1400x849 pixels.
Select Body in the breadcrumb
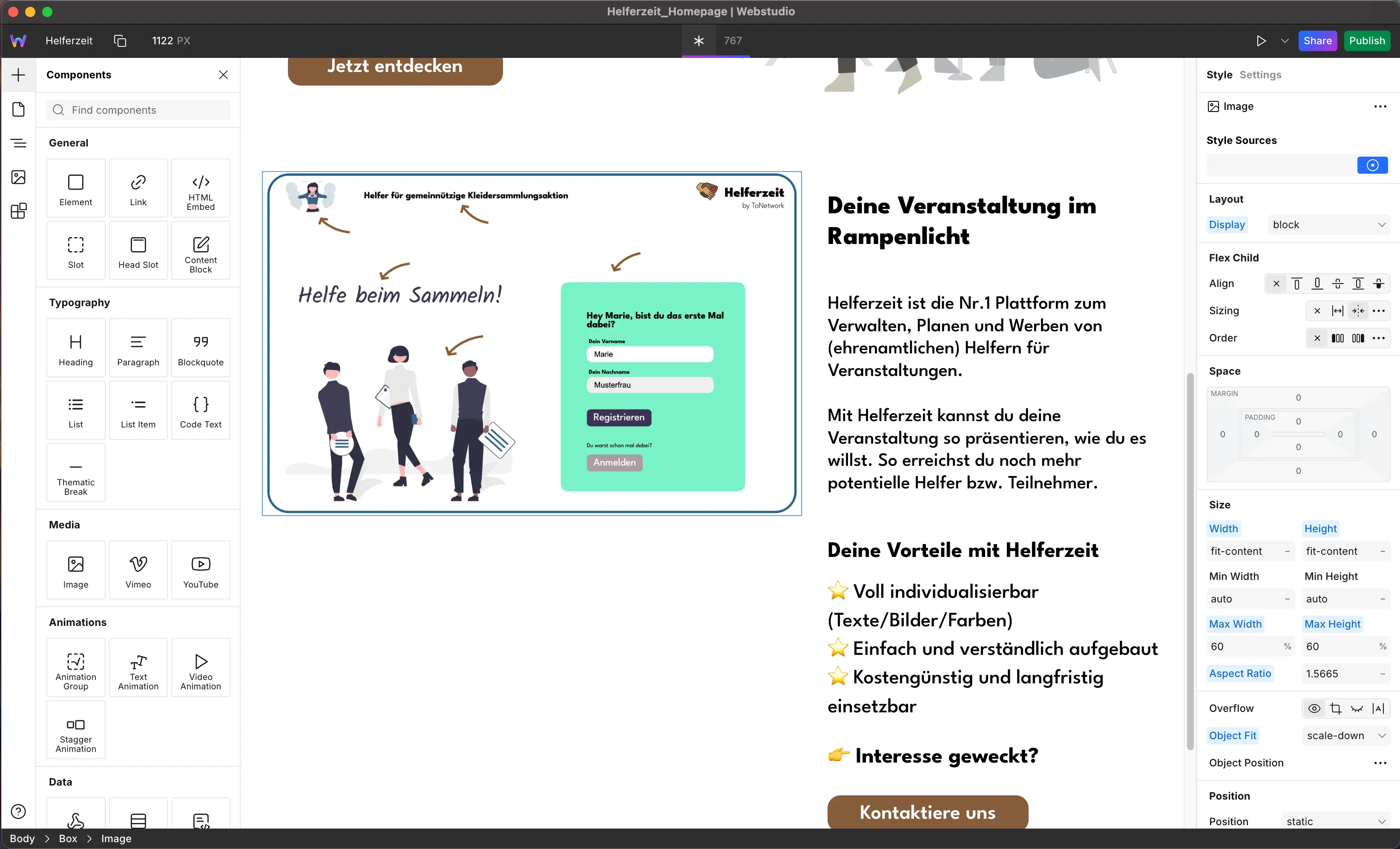(x=22, y=839)
